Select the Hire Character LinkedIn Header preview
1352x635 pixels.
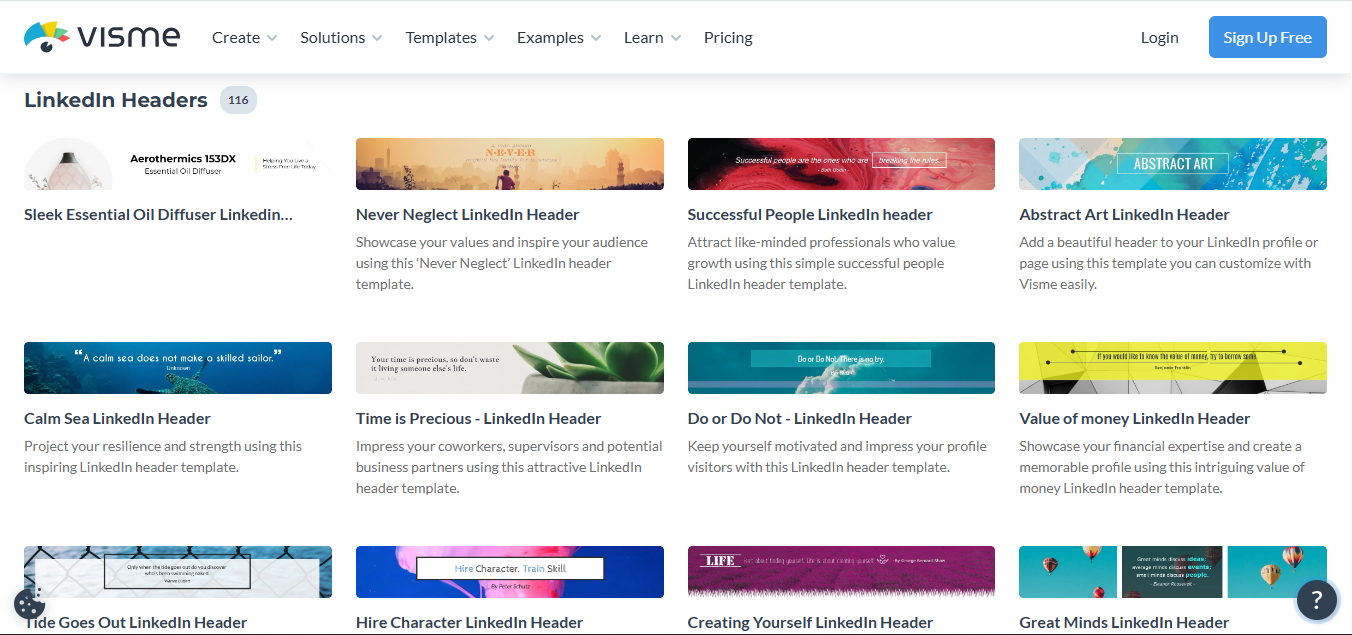(x=509, y=571)
